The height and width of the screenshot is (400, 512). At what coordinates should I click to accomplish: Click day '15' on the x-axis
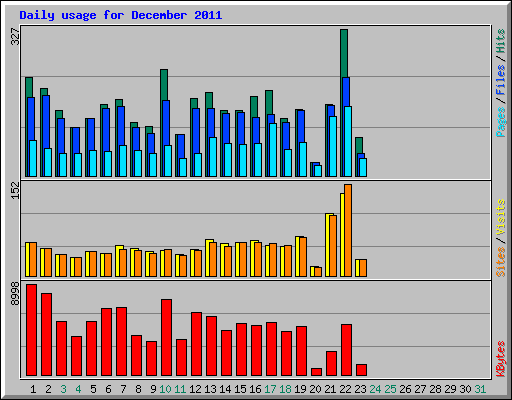240,389
